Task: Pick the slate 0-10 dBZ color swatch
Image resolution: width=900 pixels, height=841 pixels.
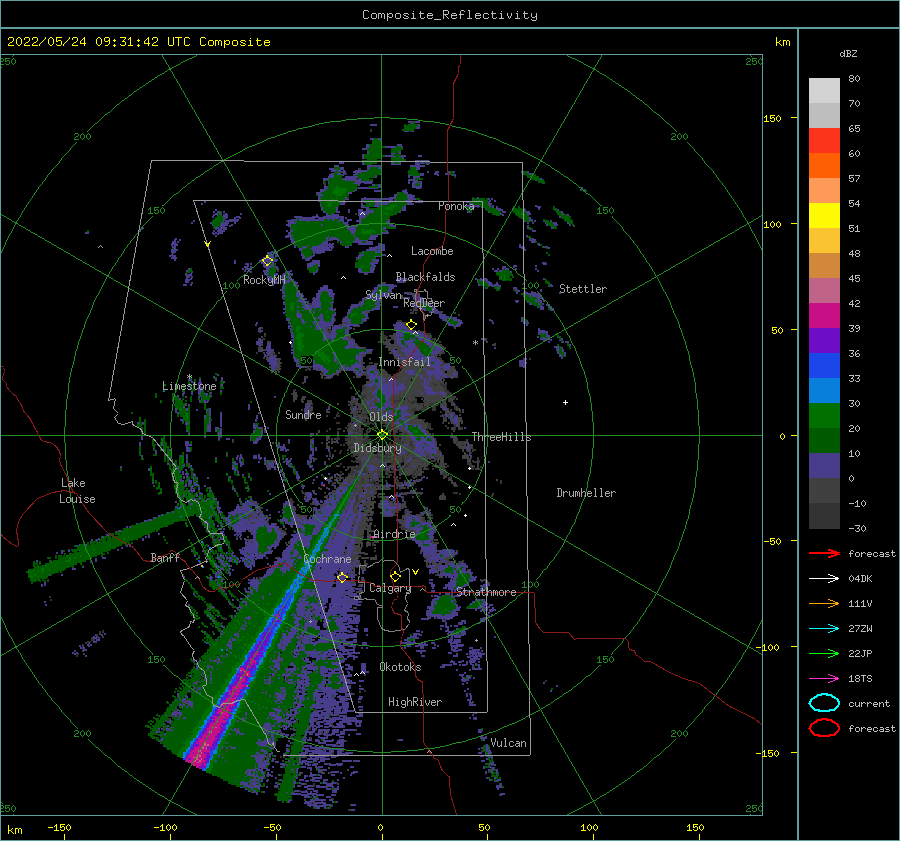Action: point(824,465)
